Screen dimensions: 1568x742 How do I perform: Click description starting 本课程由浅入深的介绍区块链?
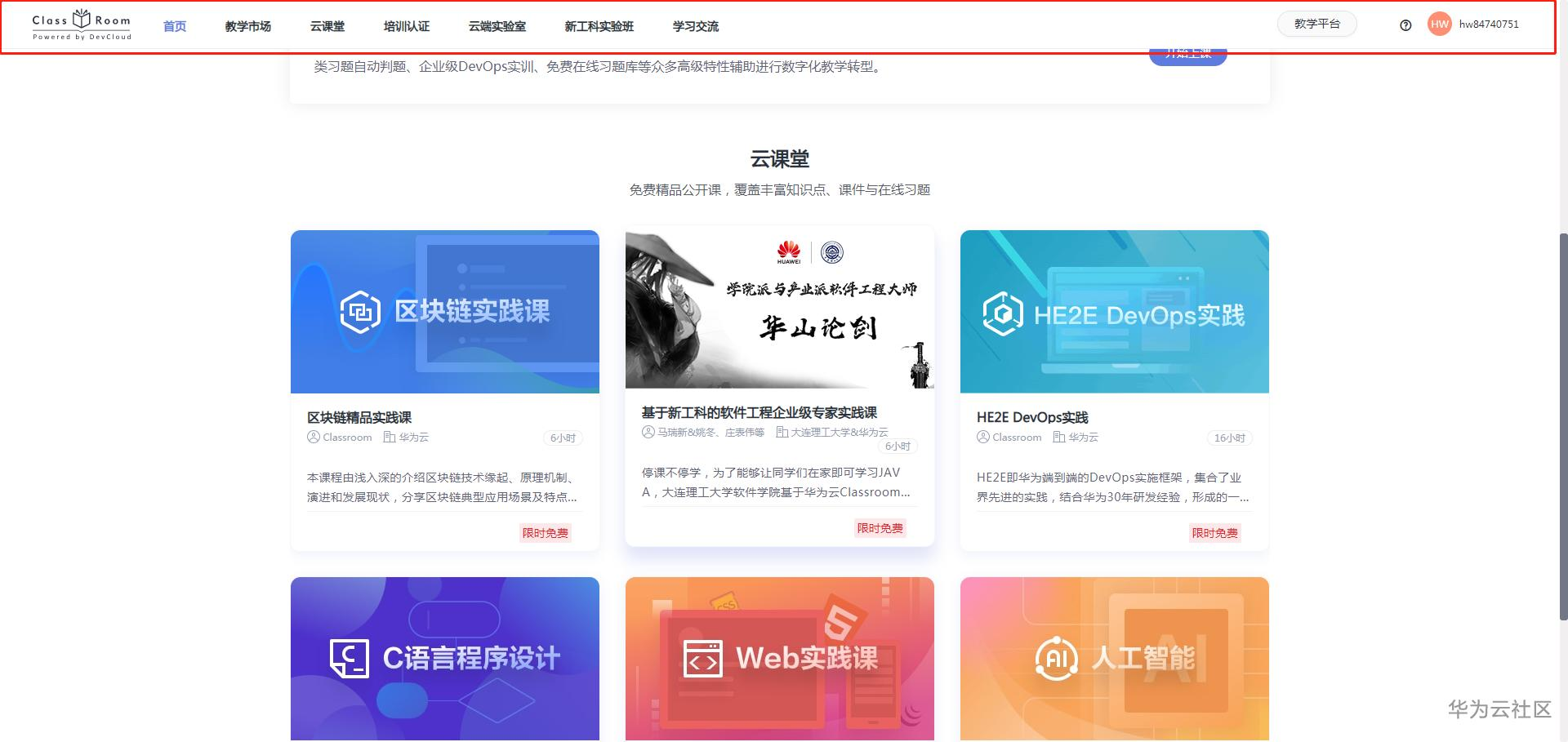tap(442, 487)
